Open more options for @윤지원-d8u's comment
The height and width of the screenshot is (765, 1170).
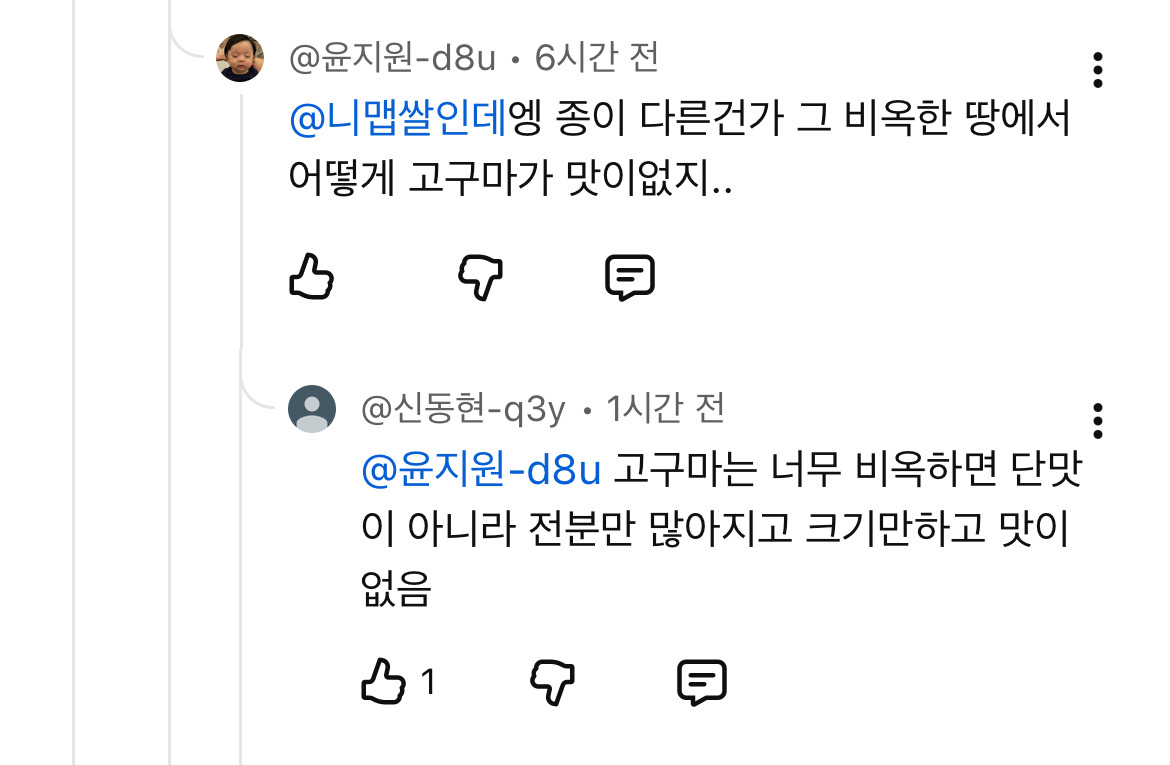pos(1097,70)
